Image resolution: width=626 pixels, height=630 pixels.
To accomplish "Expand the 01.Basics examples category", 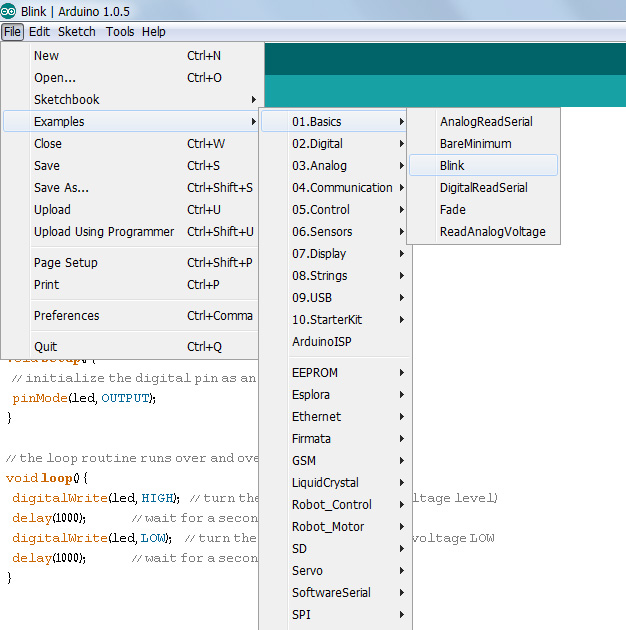I will click(x=334, y=121).
